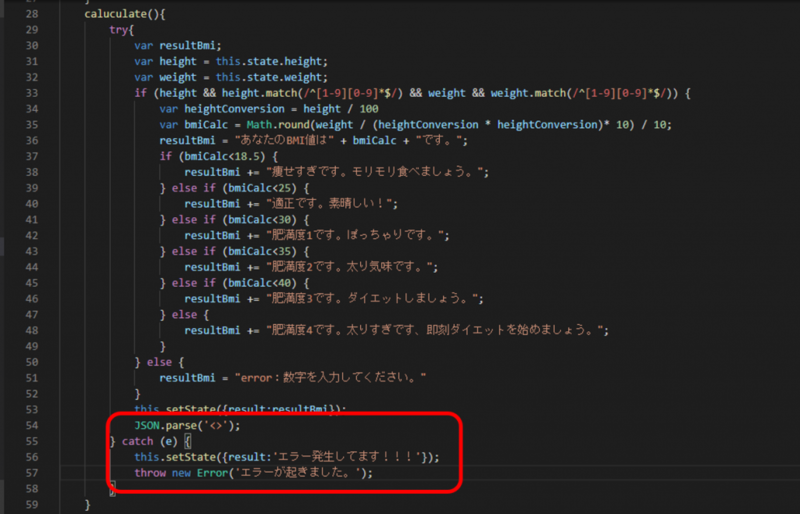
Task: Click the '} else {' on line 47
Action: click(184, 315)
